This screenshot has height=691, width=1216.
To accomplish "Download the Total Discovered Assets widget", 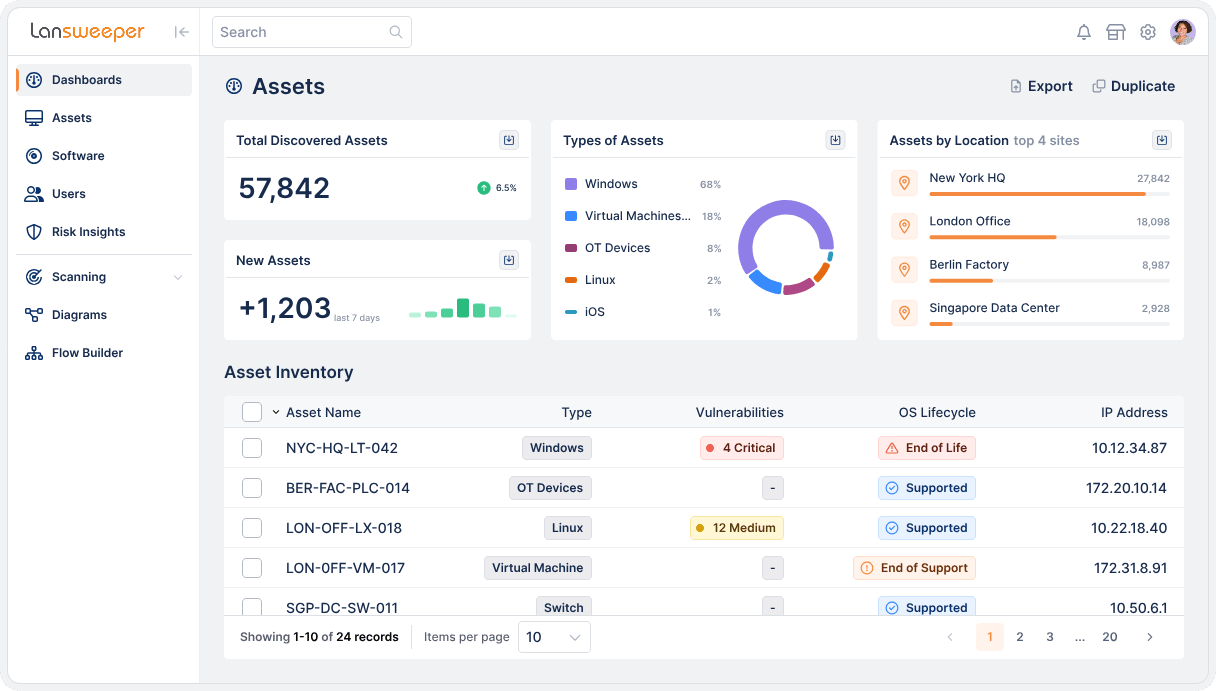I will tap(509, 140).
